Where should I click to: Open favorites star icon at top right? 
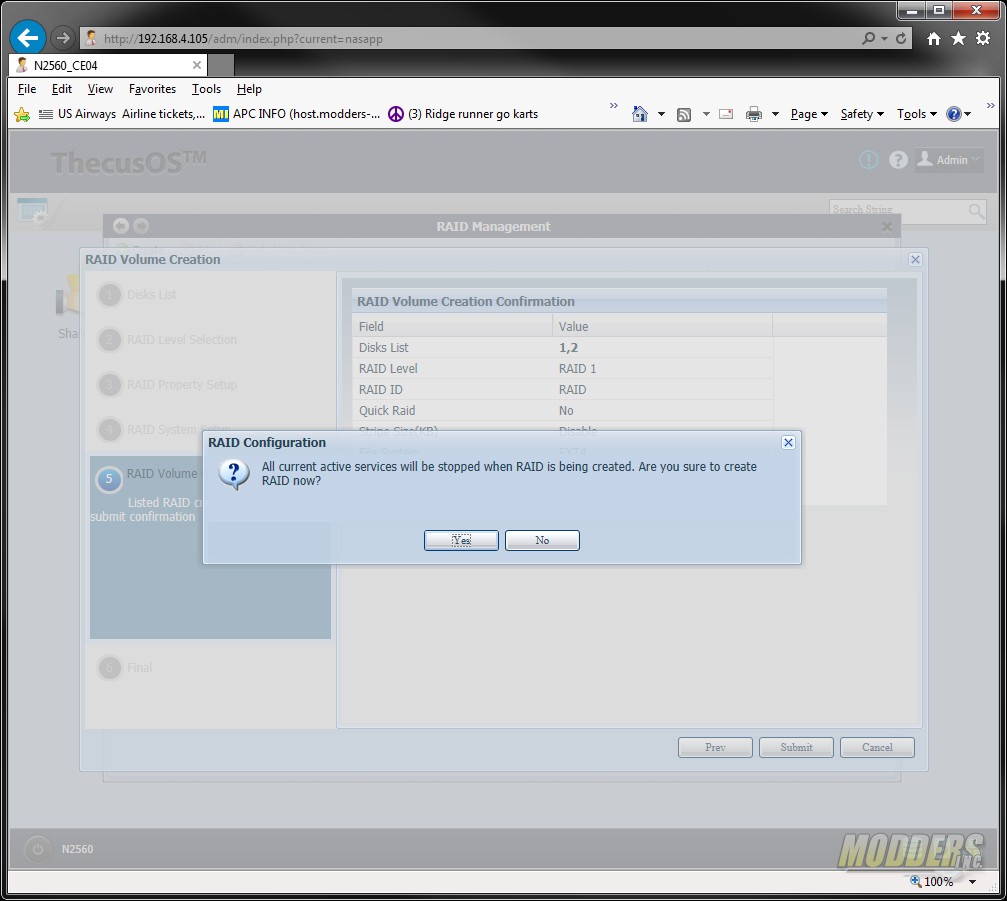(x=958, y=39)
